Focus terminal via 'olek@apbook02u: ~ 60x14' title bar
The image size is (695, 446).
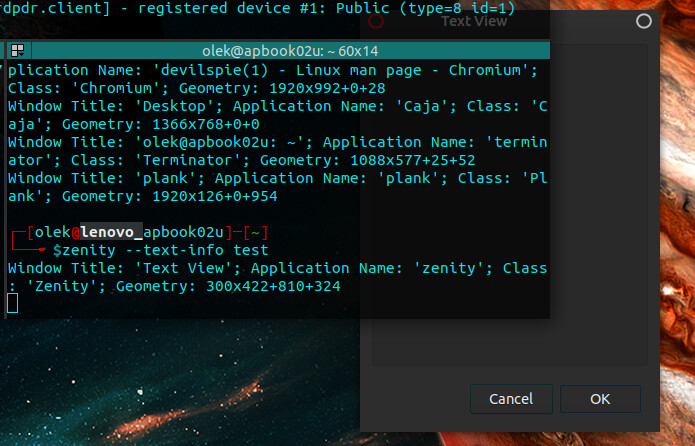click(290, 50)
